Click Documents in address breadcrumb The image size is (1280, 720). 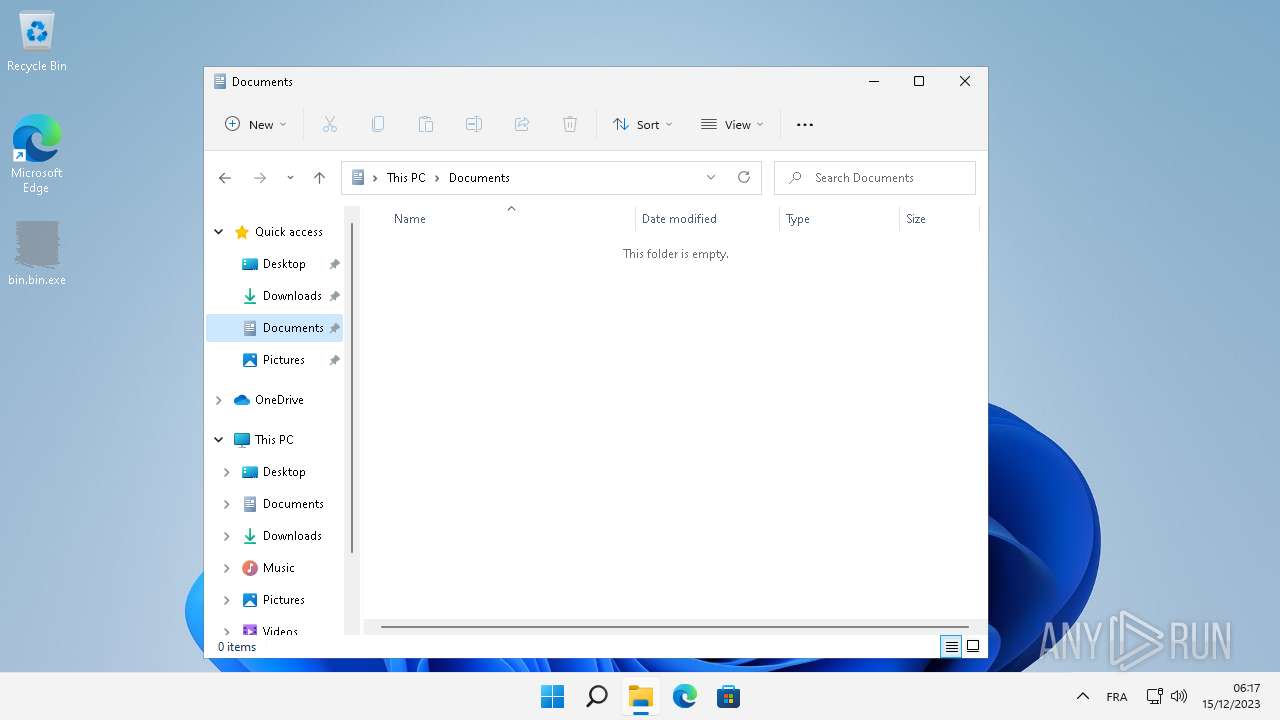pos(479,178)
